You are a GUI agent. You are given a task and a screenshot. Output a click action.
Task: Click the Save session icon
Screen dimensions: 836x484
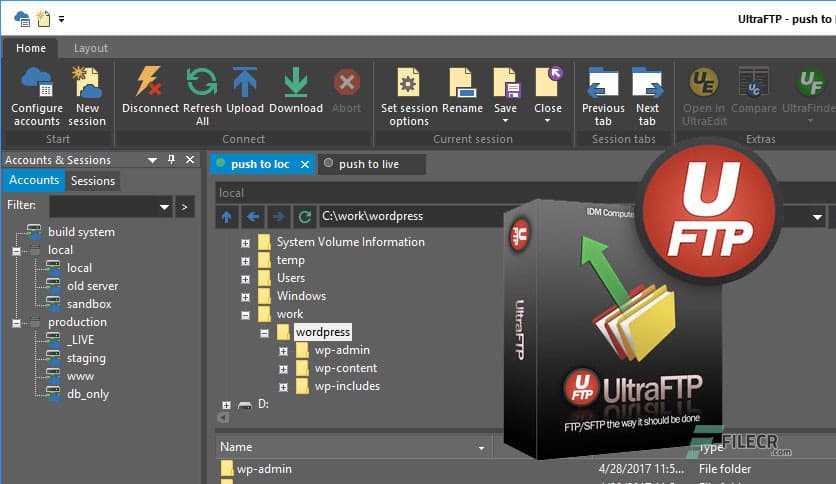pos(505,84)
